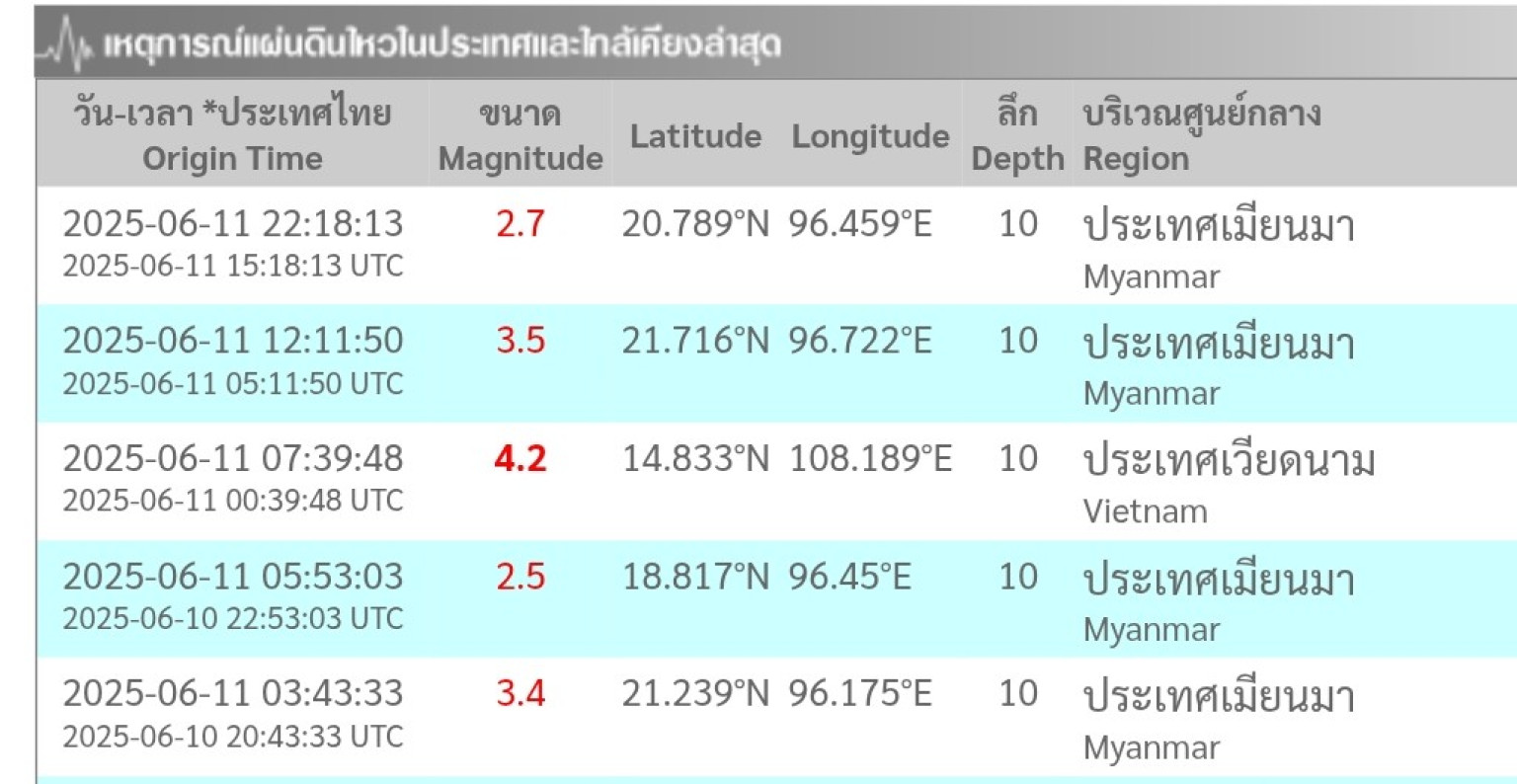
Task: Click the magnitude 3.4 value
Action: click(x=520, y=694)
